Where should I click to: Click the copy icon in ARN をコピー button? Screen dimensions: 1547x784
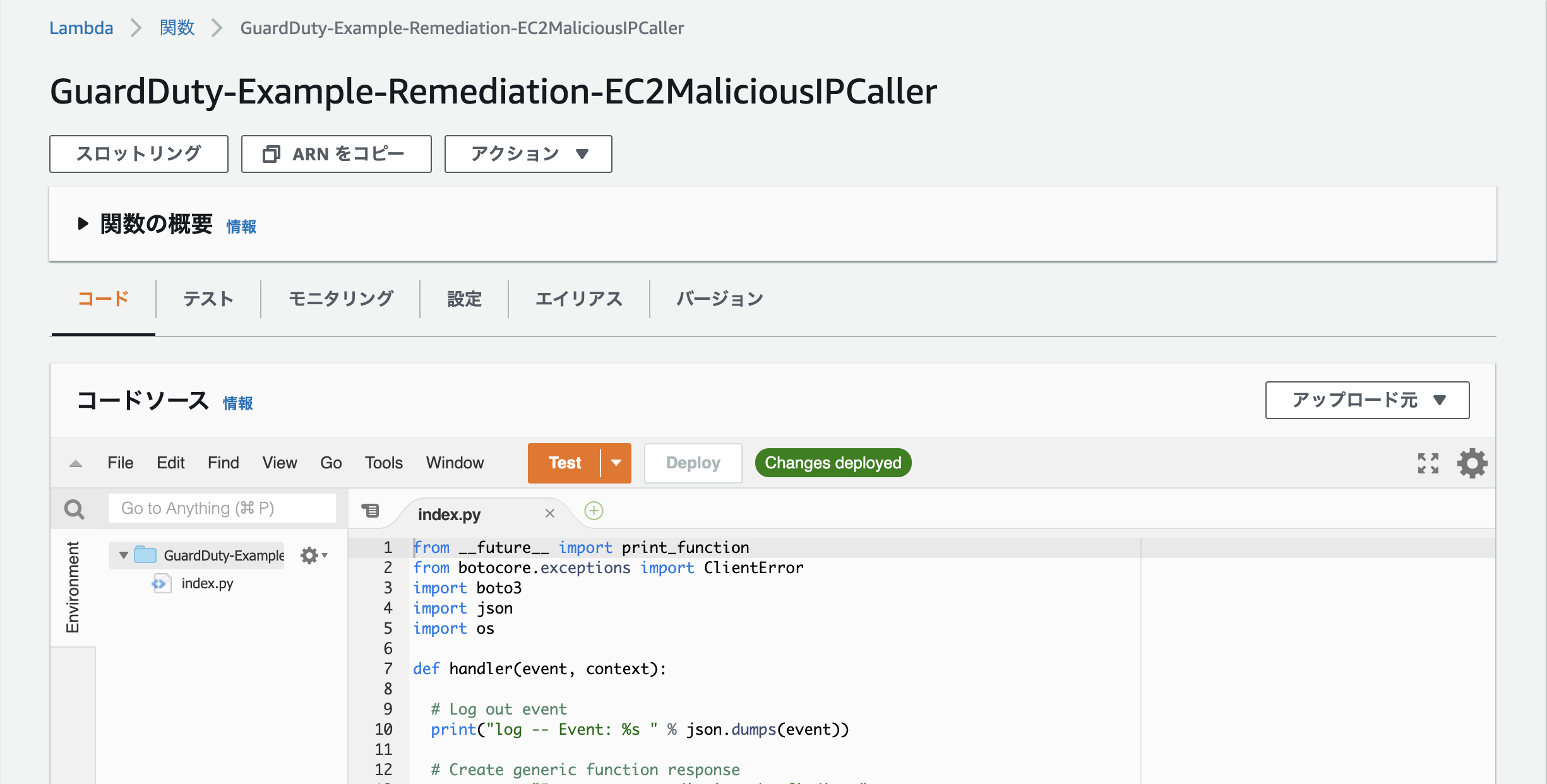click(271, 154)
